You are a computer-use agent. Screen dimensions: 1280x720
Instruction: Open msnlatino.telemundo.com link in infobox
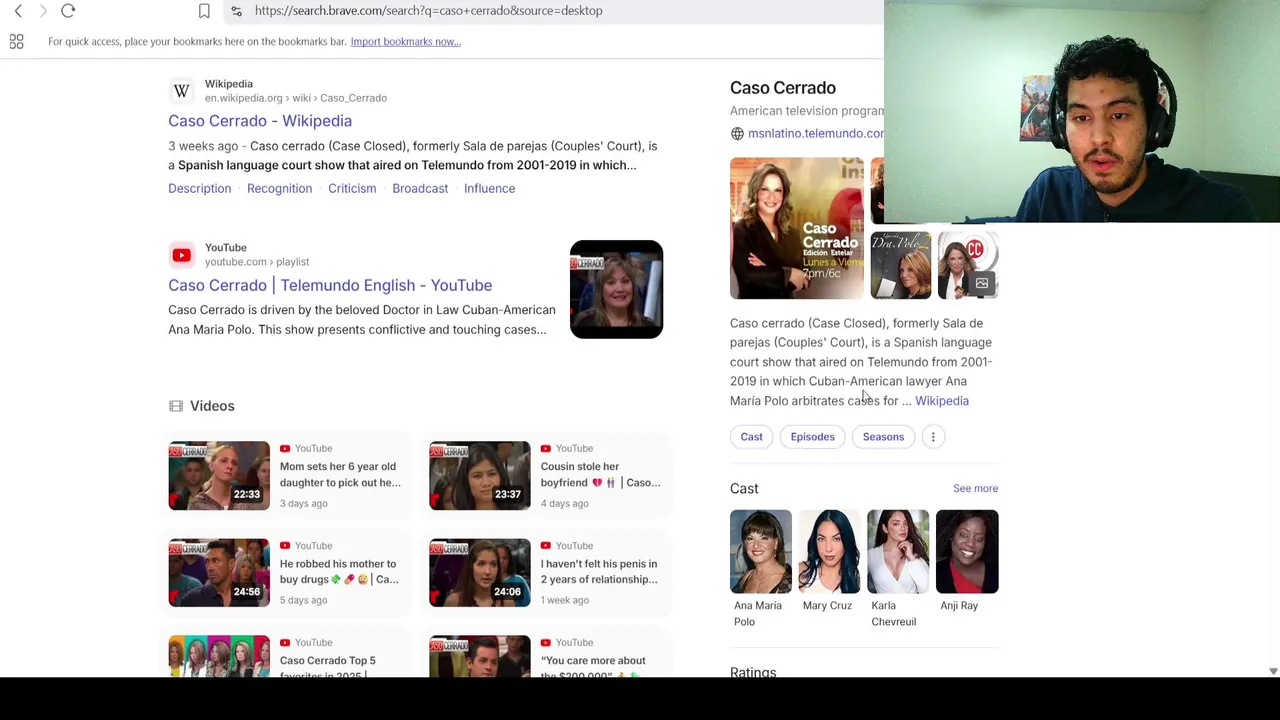[x=815, y=134]
